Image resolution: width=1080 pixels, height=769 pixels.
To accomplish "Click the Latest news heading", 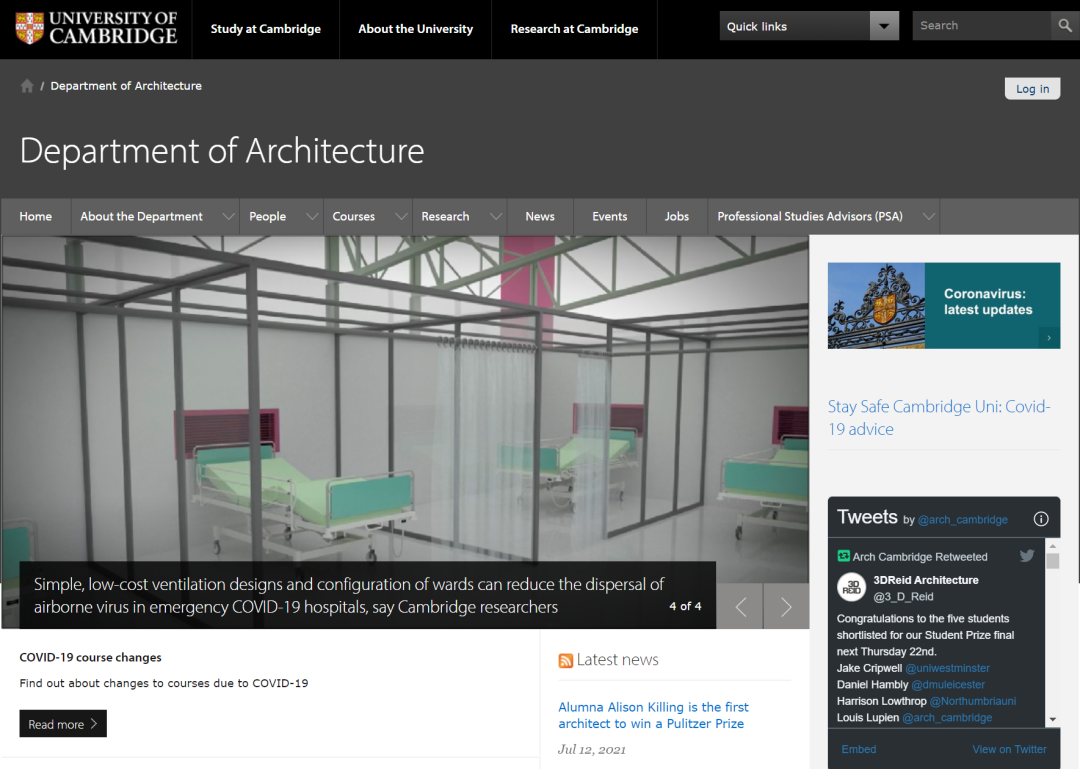I will (x=617, y=659).
